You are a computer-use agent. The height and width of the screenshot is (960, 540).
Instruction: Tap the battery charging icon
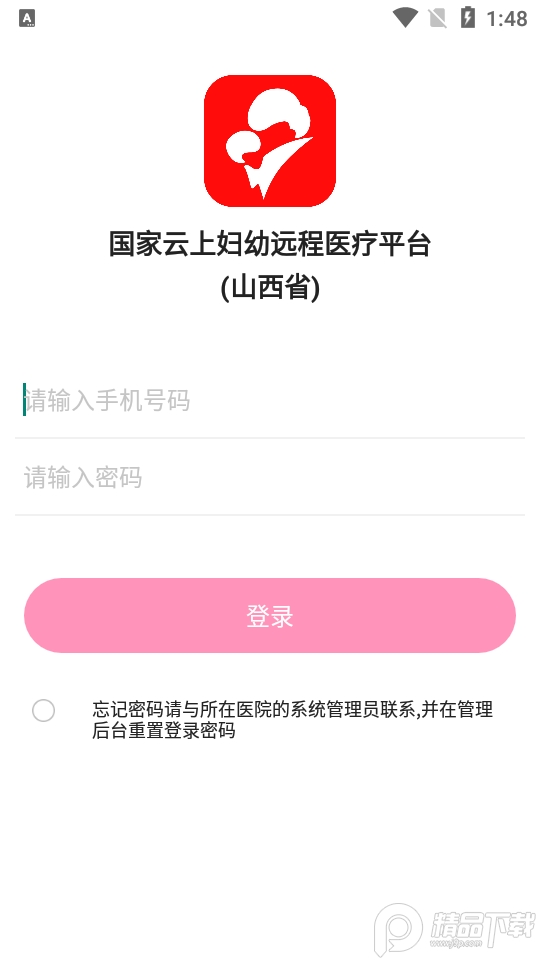click(x=467, y=17)
